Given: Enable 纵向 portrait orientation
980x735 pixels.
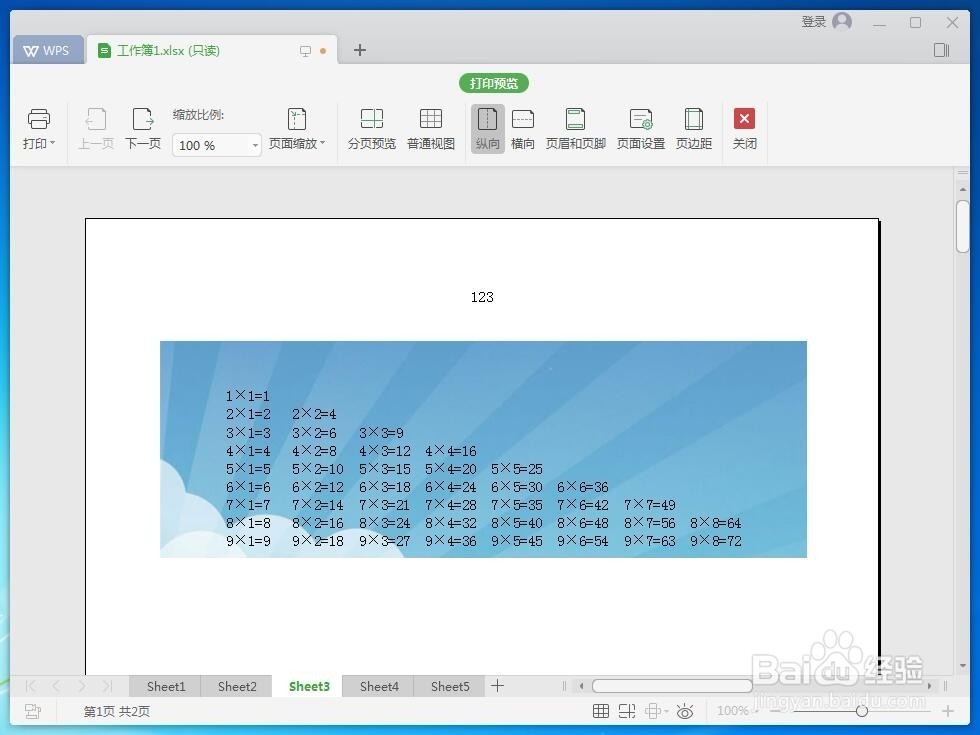Looking at the screenshot, I should (x=487, y=128).
